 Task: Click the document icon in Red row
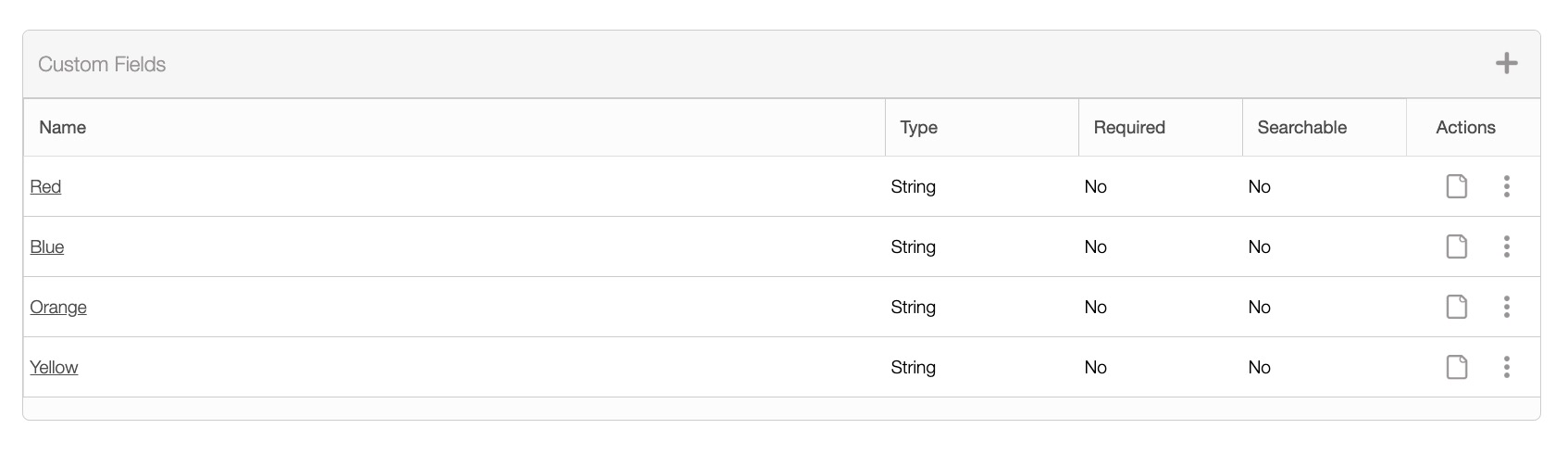(1456, 186)
